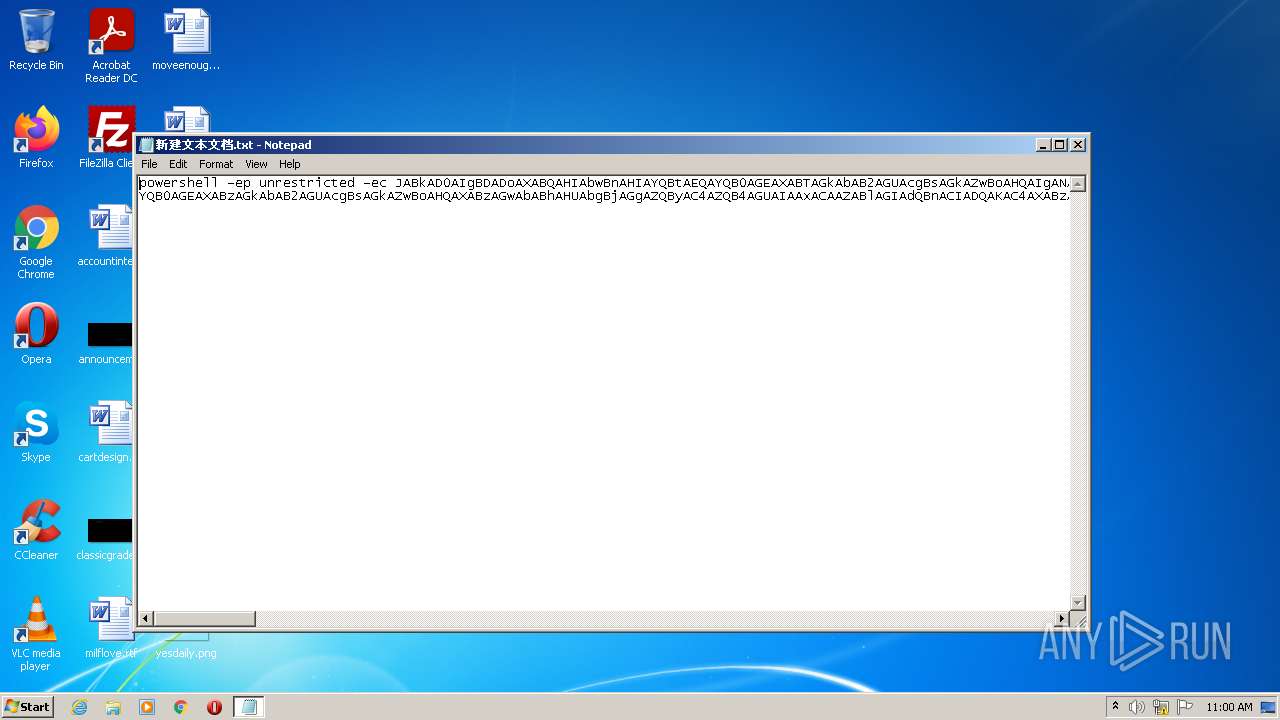
Task: Open the Notepad title bar system icon
Action: pyautogui.click(x=146, y=145)
